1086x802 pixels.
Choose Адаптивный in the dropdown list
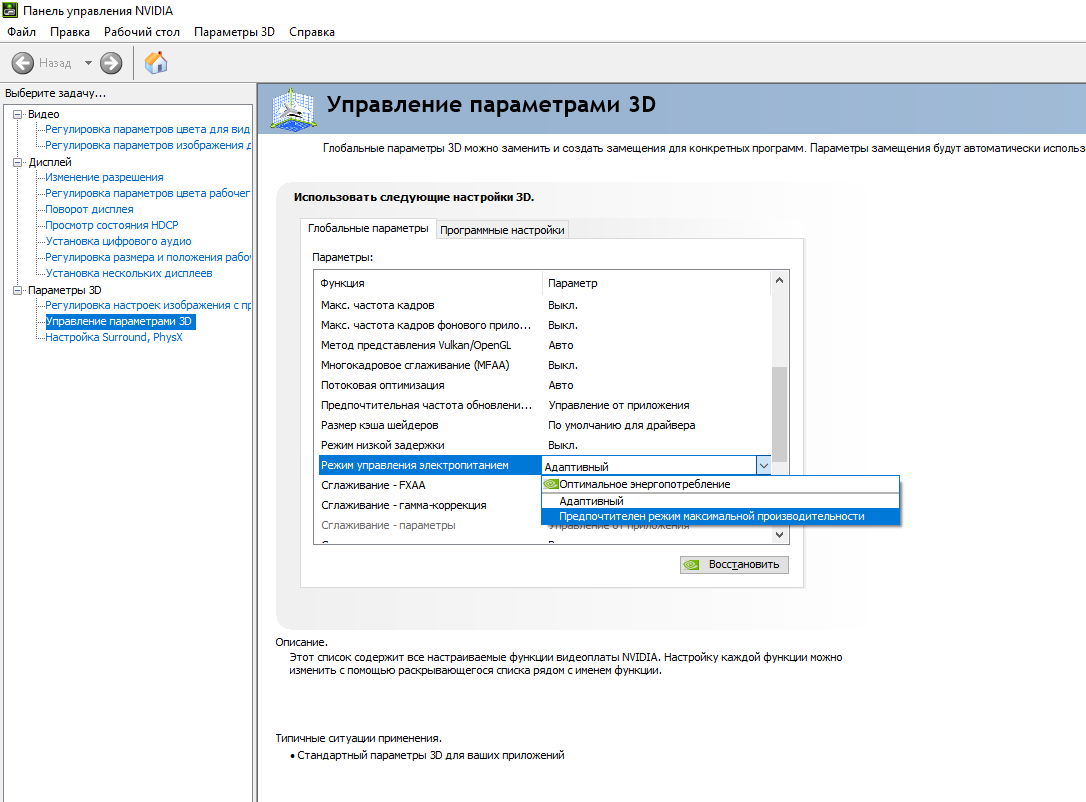pos(720,501)
